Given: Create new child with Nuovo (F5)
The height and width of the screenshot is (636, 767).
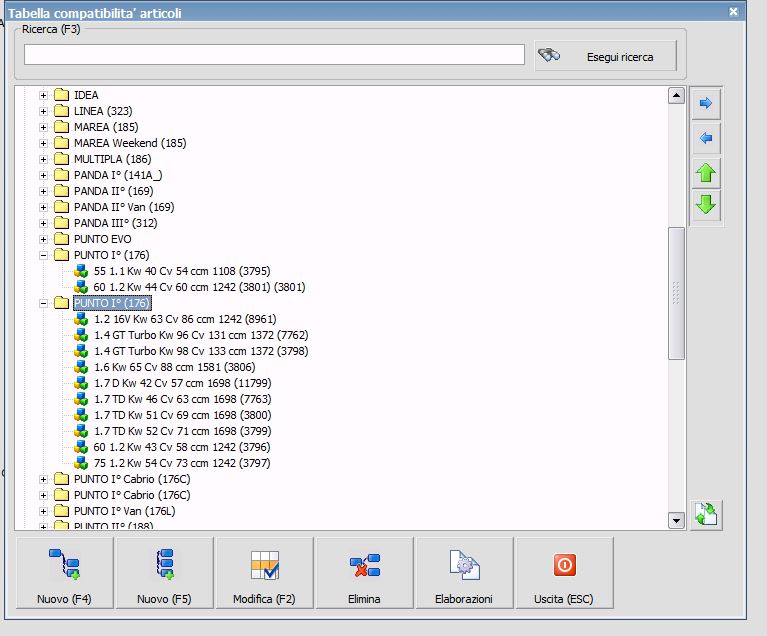Looking at the screenshot, I should (164, 573).
